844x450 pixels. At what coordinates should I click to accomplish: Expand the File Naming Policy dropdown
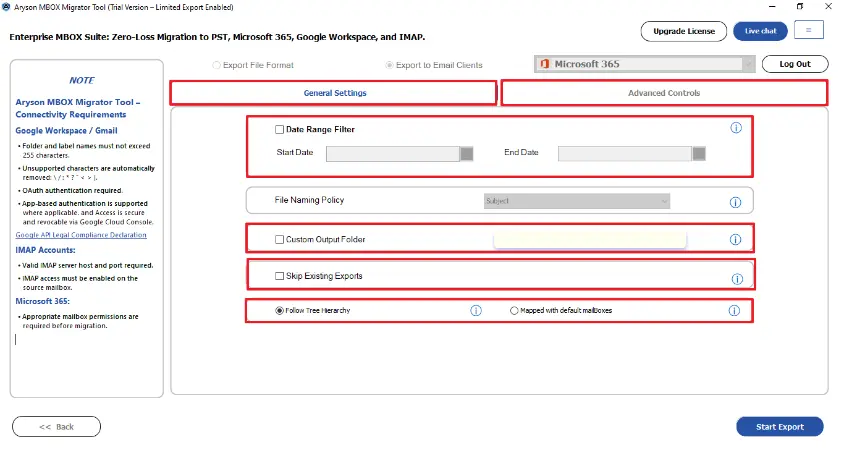[576, 201]
